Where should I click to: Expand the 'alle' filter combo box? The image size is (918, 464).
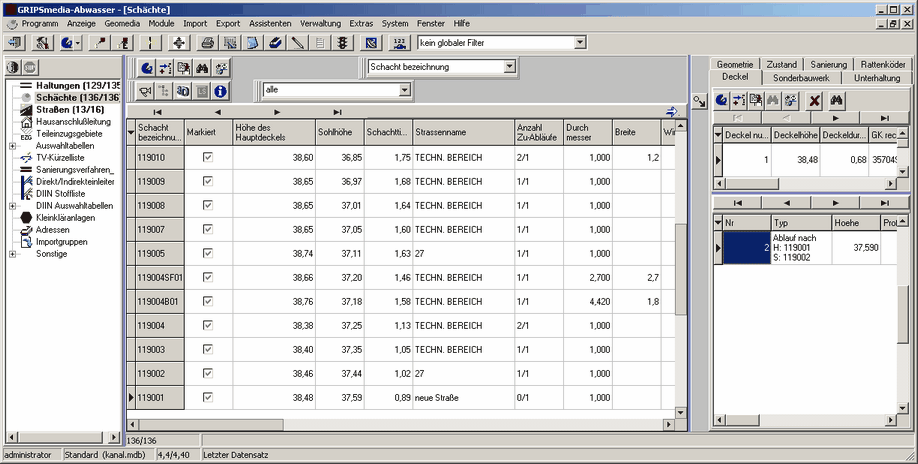coord(404,90)
